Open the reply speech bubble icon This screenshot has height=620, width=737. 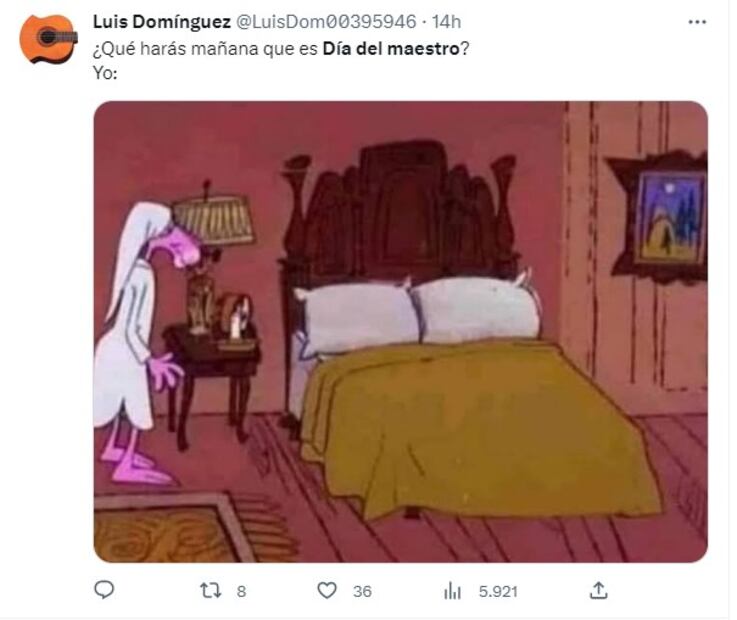point(104,590)
